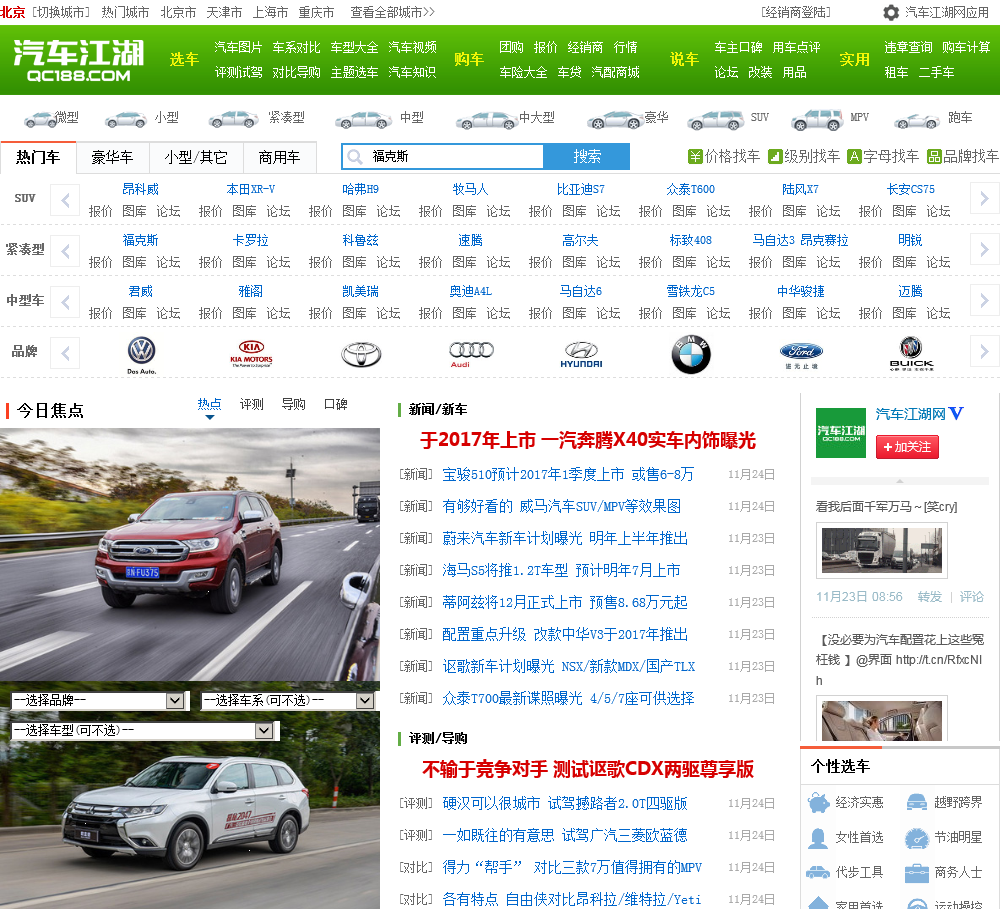
Task: Switch to the 豪华车 tab
Action: point(112,157)
